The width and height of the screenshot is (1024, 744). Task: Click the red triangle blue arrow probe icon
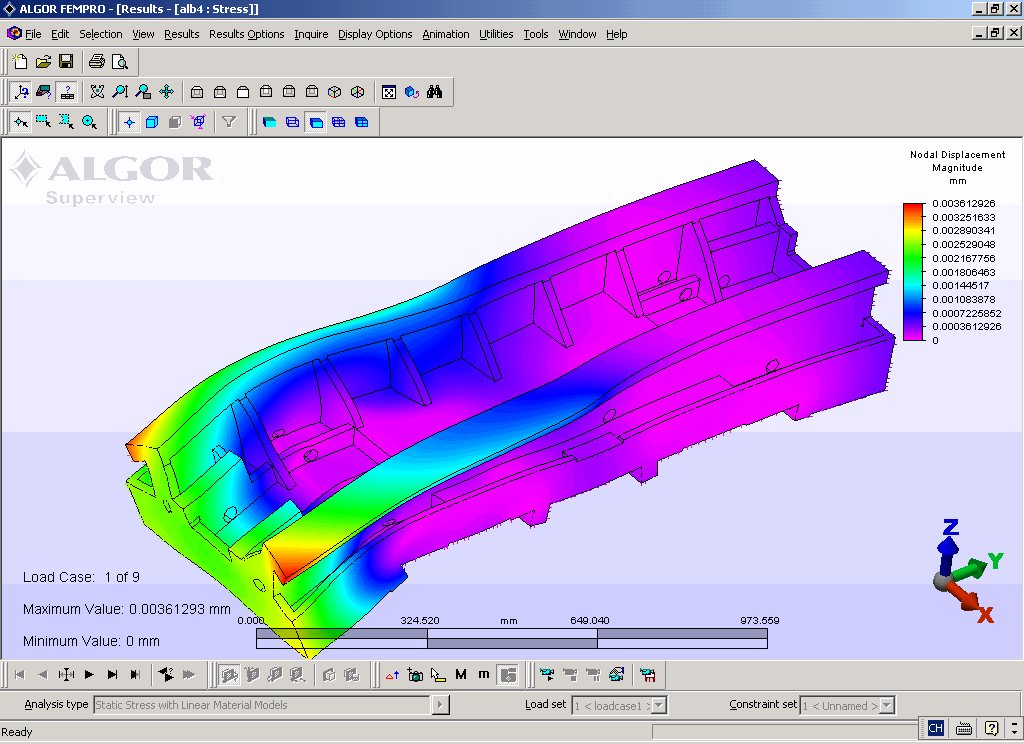(x=392, y=675)
